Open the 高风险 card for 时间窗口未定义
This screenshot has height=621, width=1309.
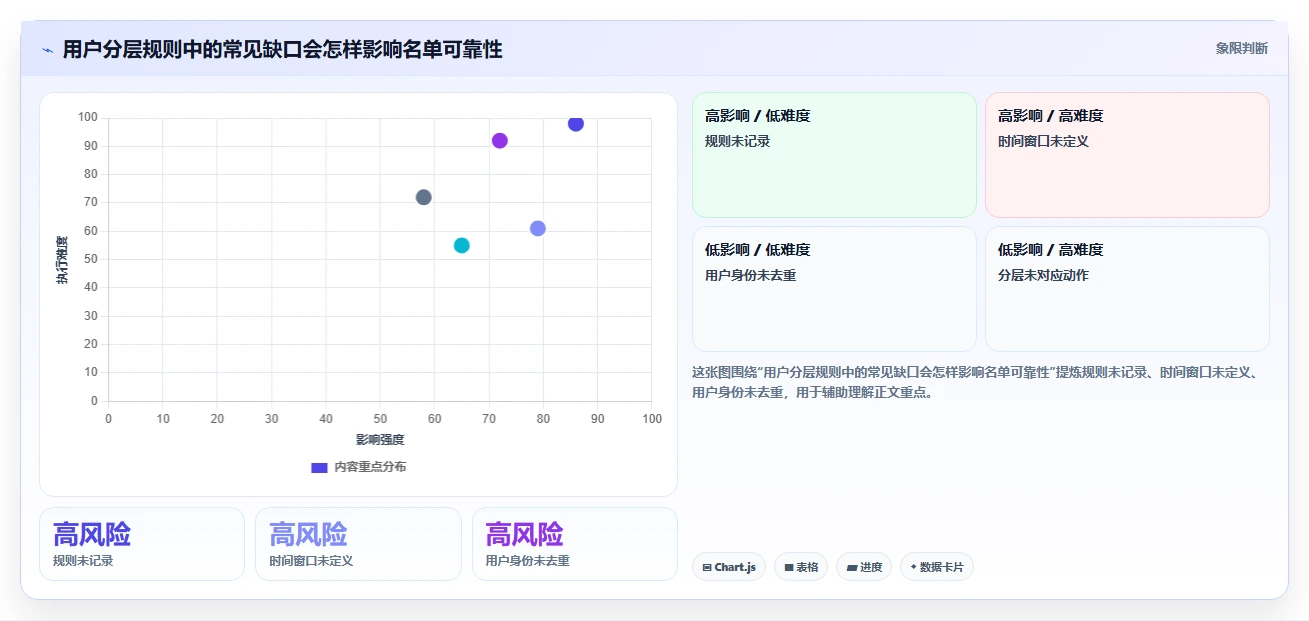click(x=358, y=544)
